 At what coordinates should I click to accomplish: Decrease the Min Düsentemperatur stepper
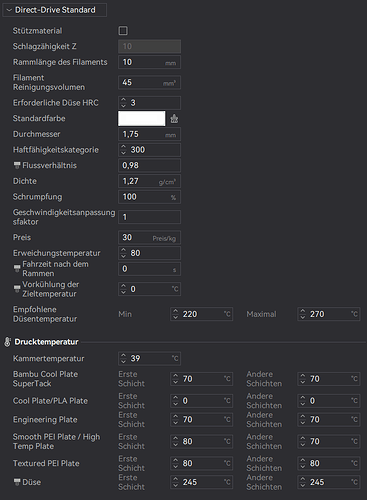[176, 317]
